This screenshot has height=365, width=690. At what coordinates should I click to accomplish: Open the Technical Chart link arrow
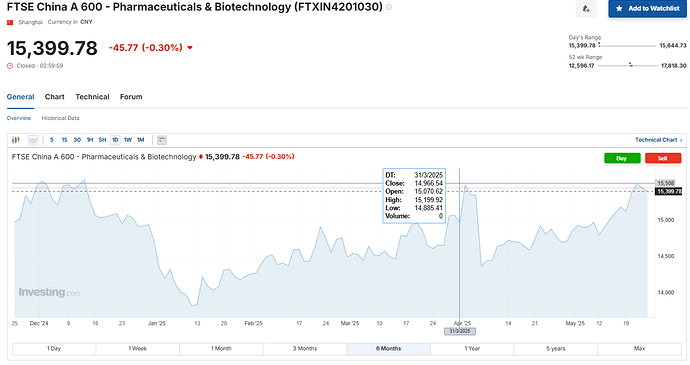click(681, 140)
